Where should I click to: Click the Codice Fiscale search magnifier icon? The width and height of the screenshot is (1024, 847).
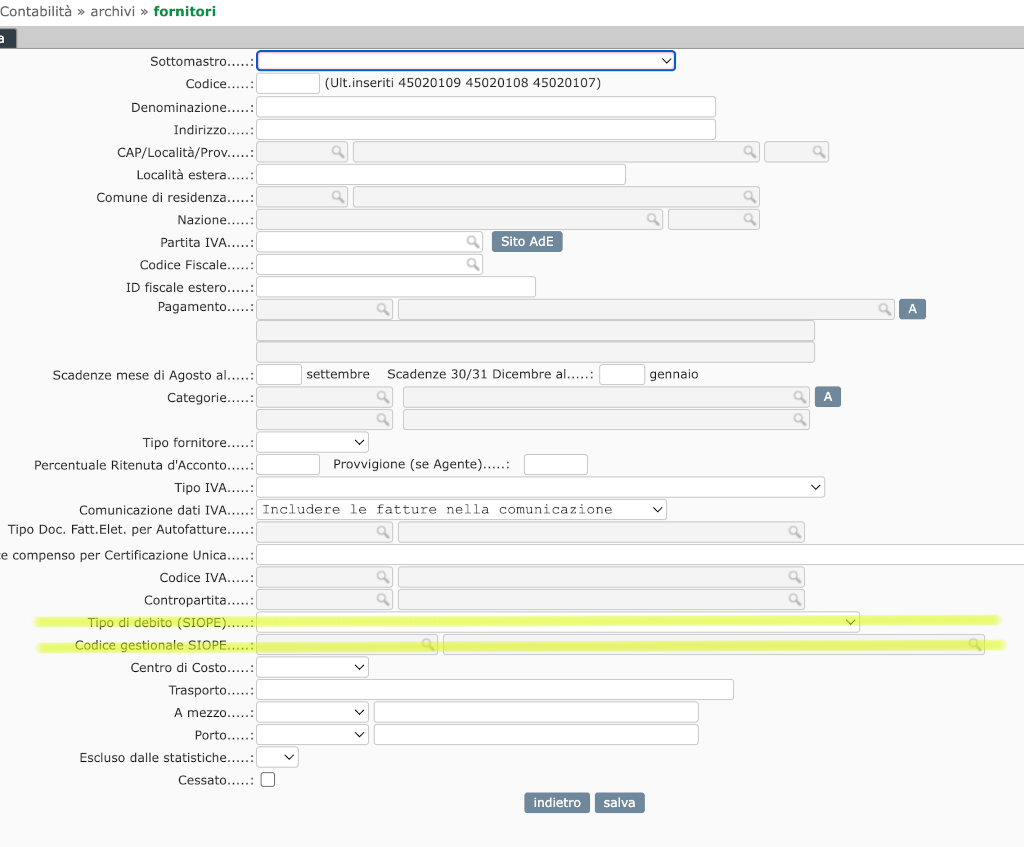click(x=473, y=264)
